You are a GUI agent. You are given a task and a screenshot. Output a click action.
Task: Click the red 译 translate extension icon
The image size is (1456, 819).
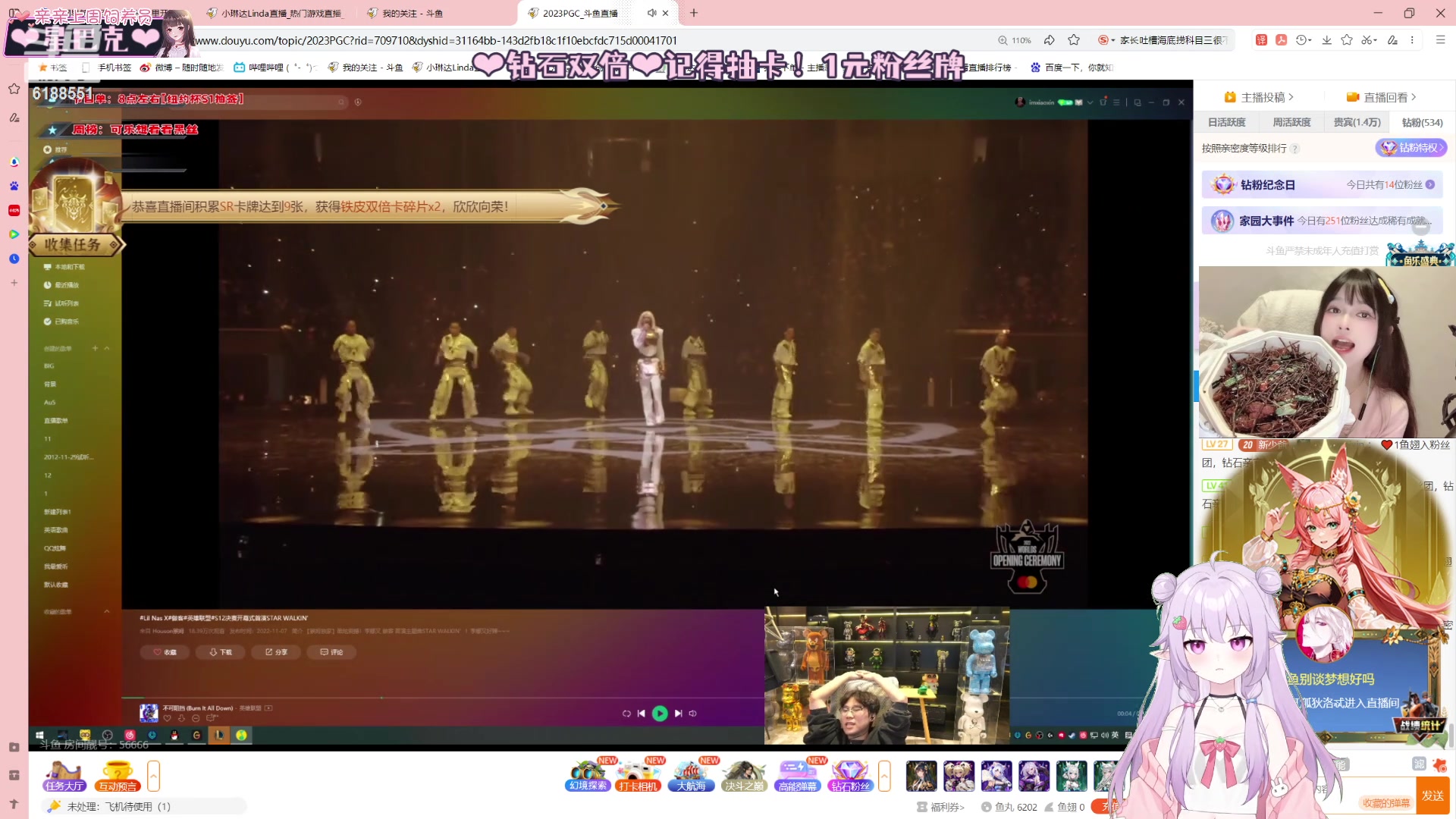1261,40
